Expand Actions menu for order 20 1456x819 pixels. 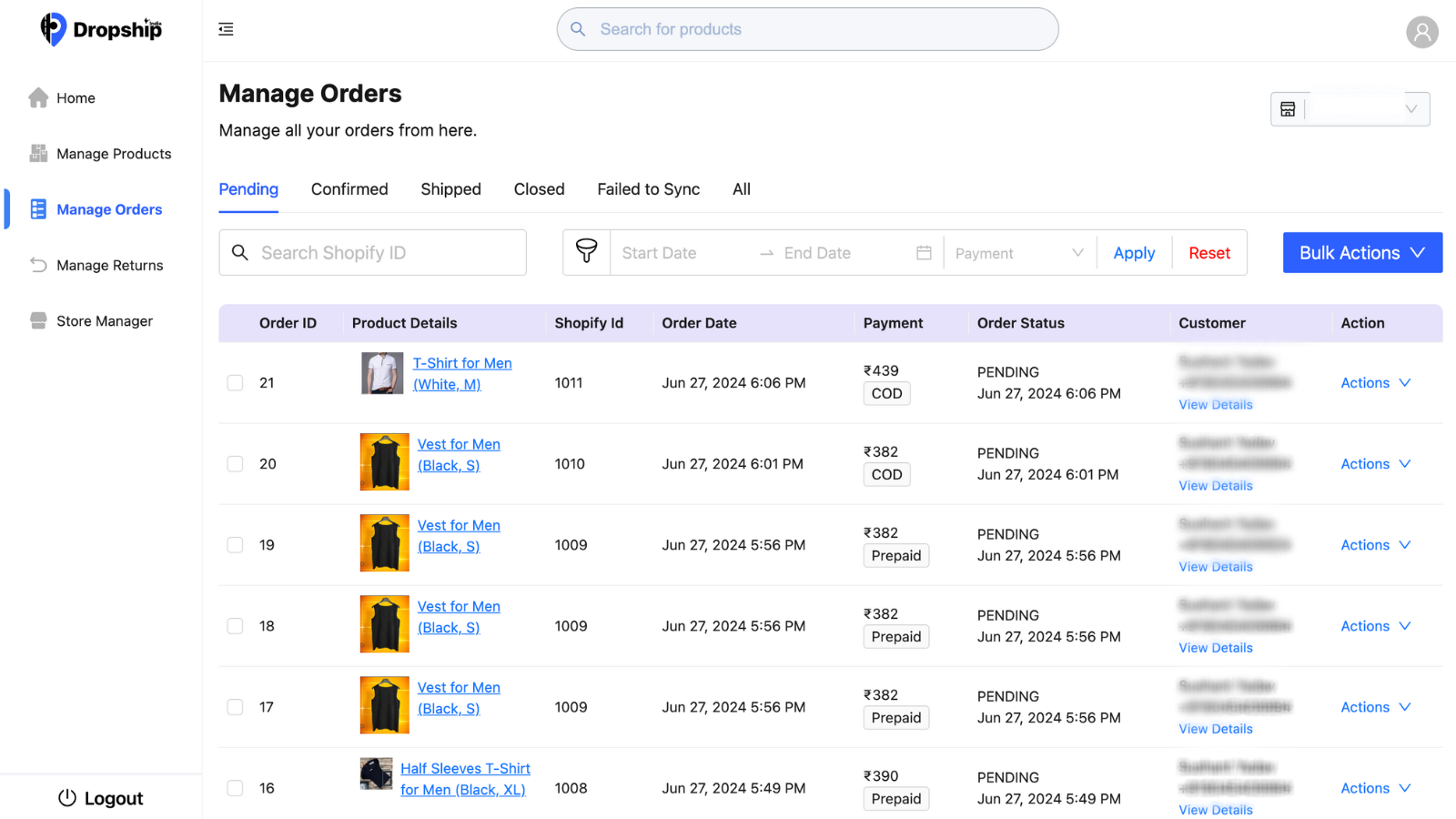(x=1375, y=464)
